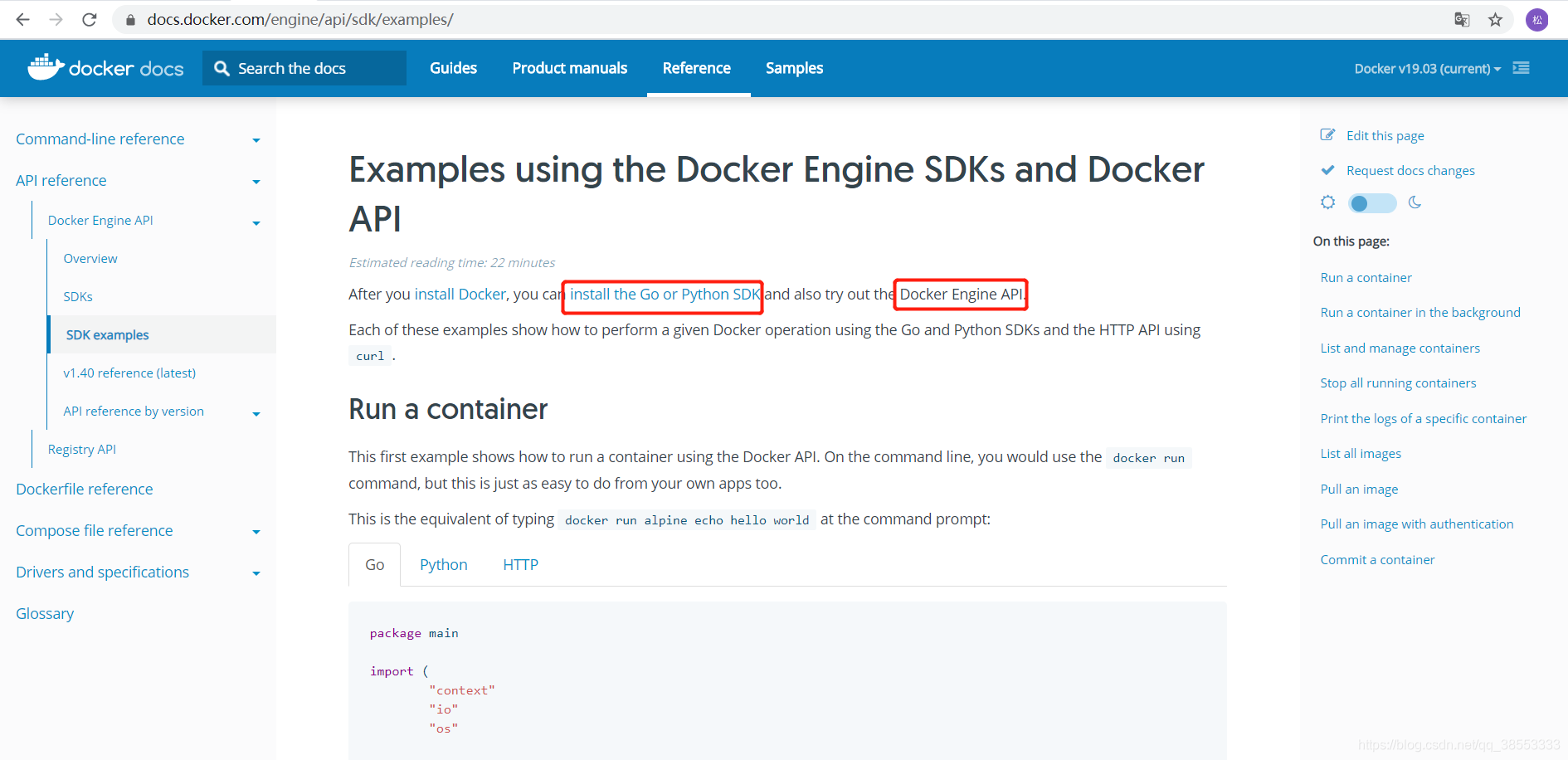The height and width of the screenshot is (760, 1568).
Task: Jump to Run a container section
Action: (x=1366, y=277)
